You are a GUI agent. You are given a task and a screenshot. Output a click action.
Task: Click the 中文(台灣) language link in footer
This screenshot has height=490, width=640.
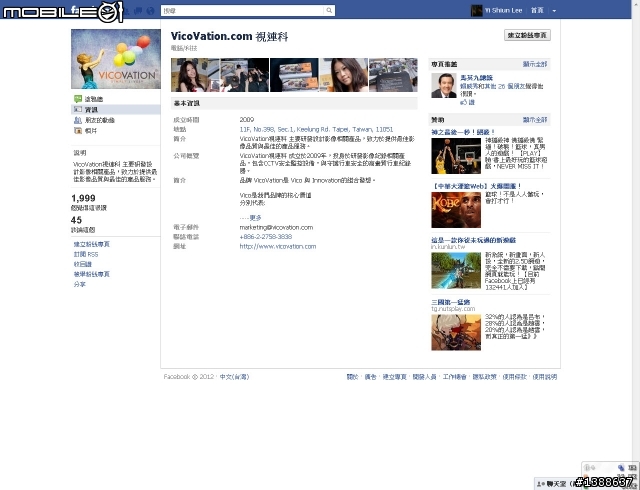[234, 376]
